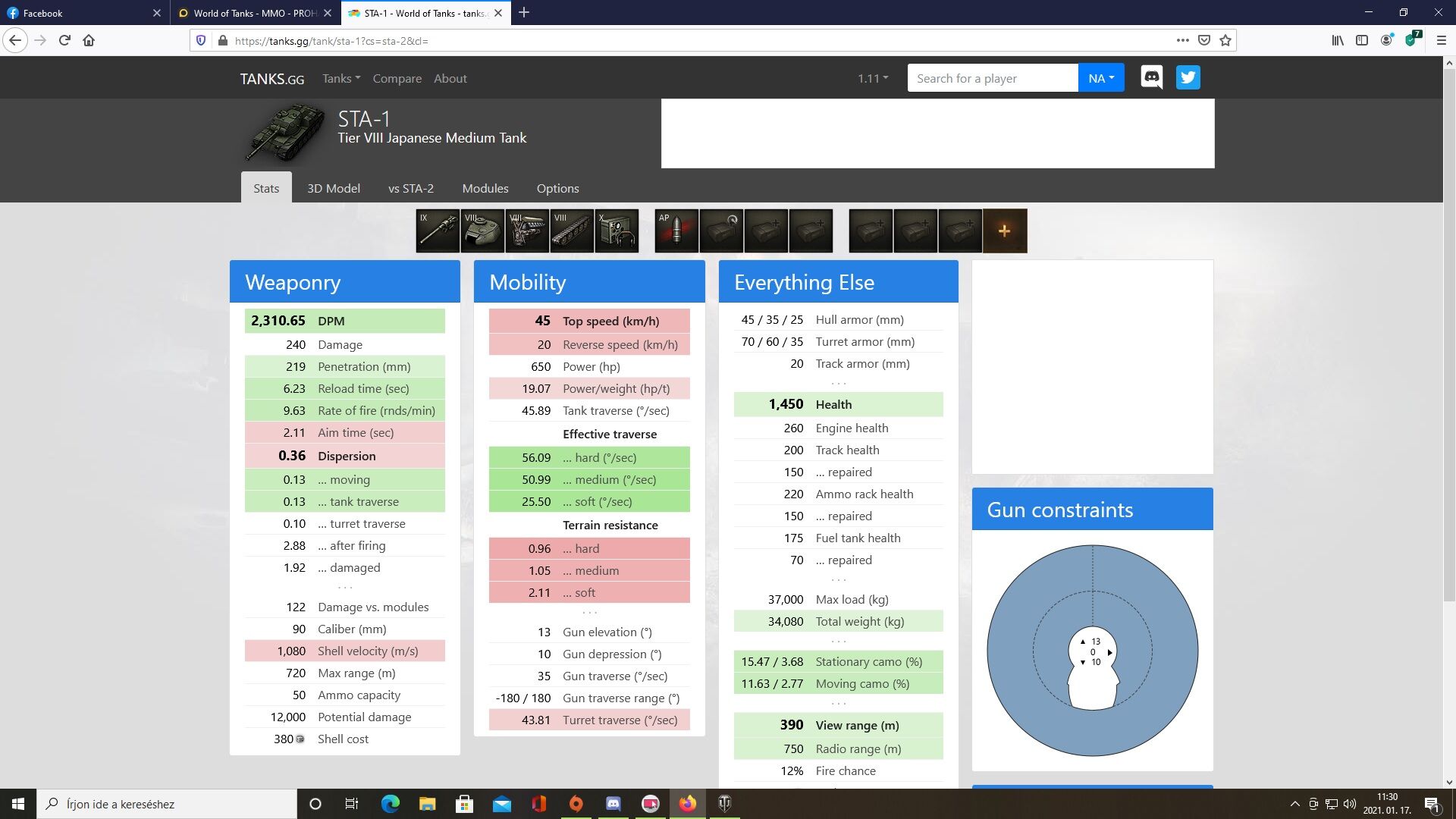This screenshot has height=819, width=1456.
Task: Go back to the previous page
Action: pyautogui.click(x=15, y=40)
